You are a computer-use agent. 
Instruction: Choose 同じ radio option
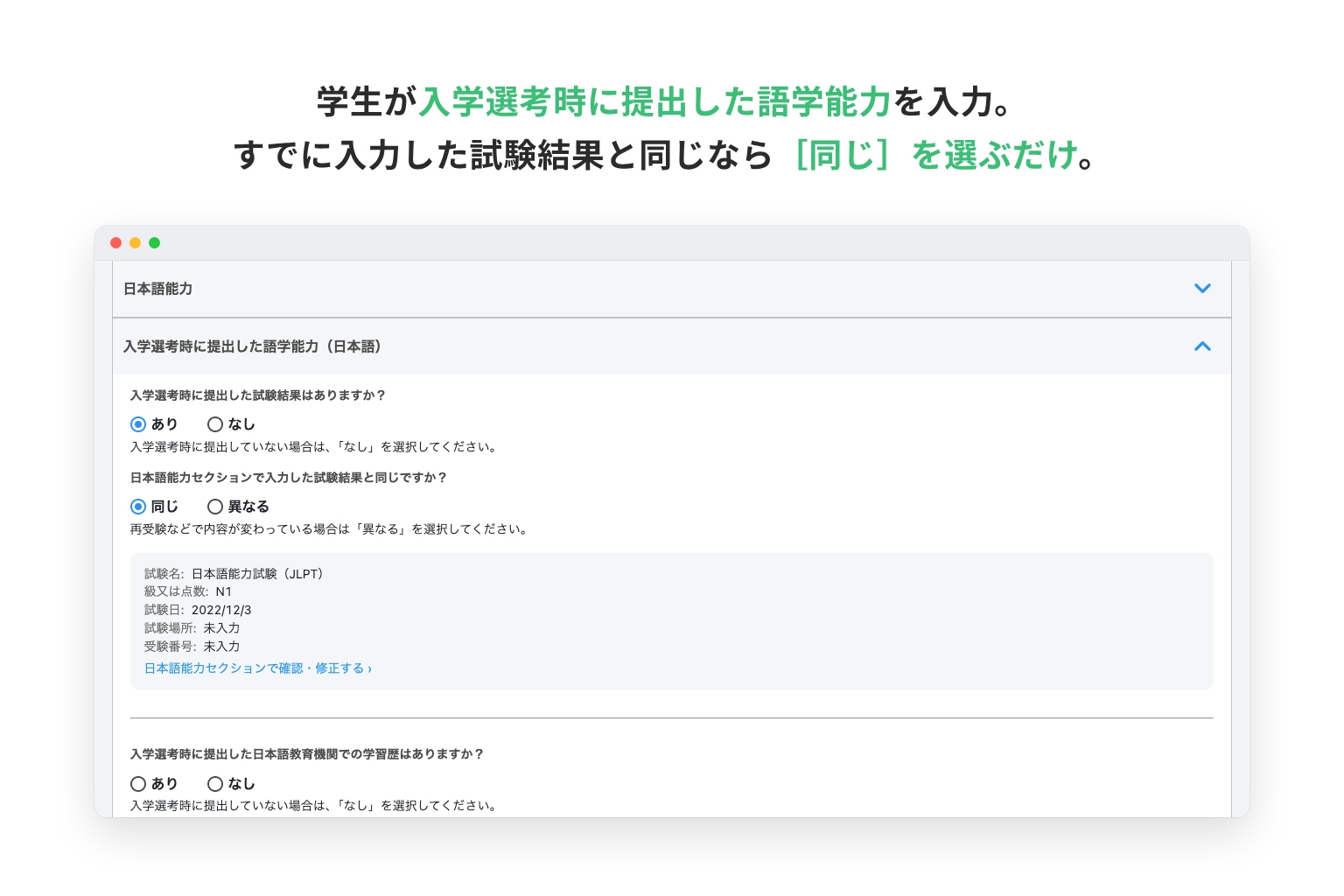(138, 507)
